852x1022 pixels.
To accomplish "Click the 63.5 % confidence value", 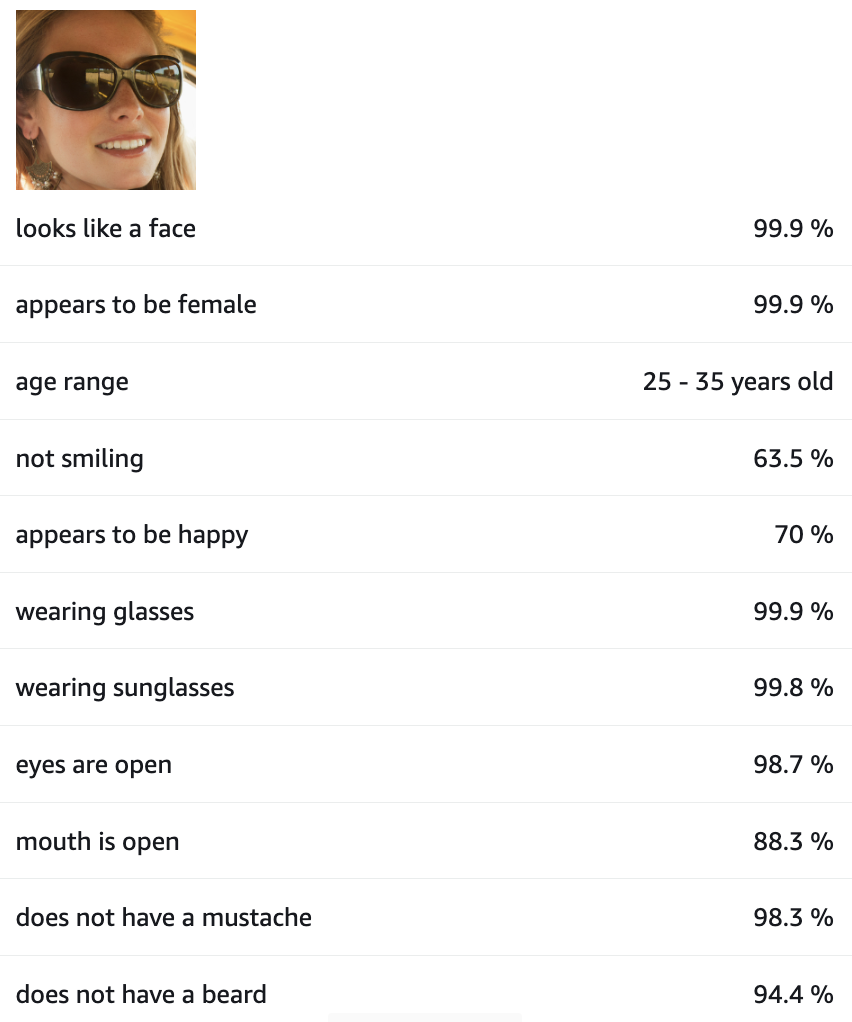I will tap(793, 458).
